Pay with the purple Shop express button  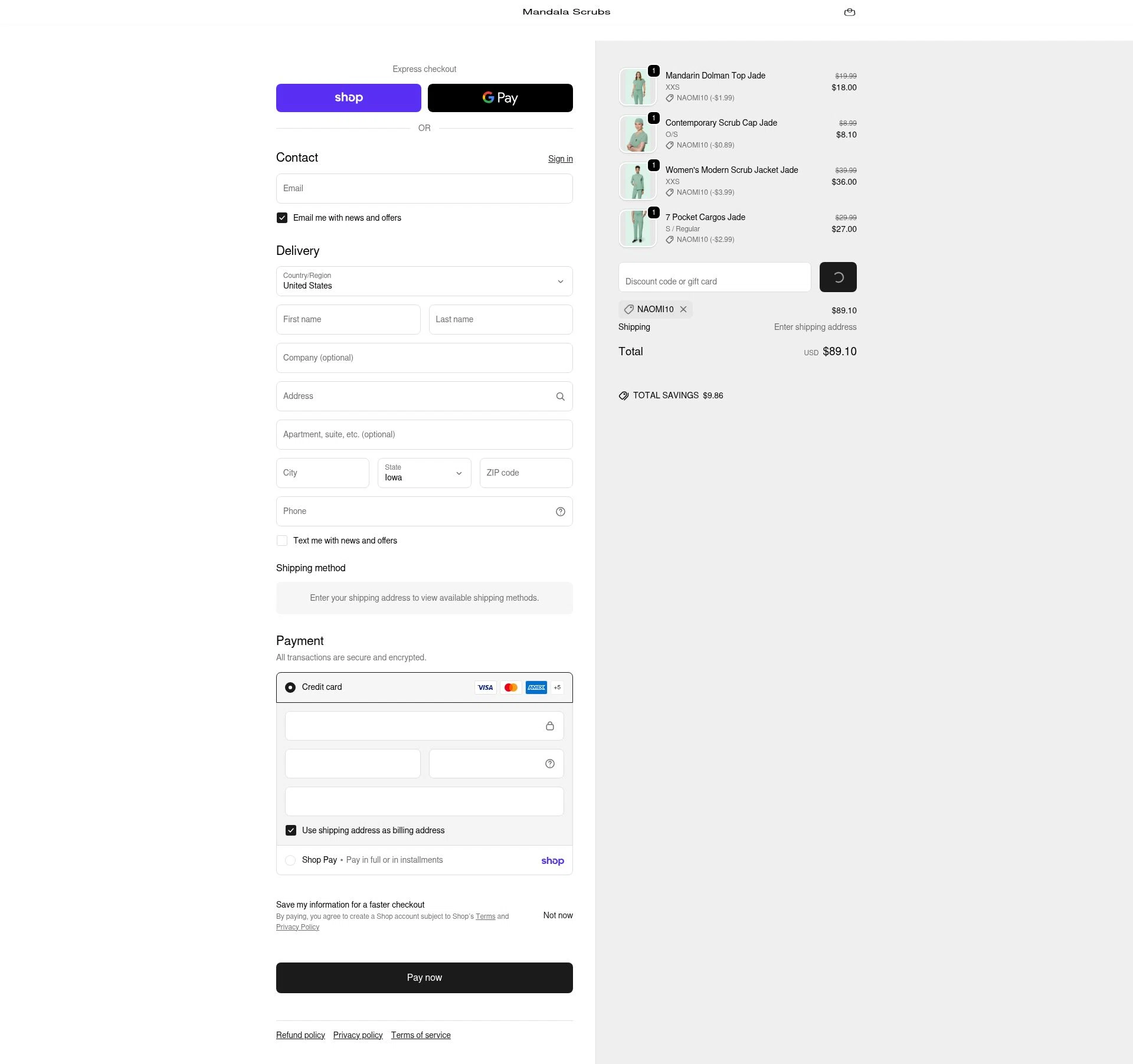(x=348, y=98)
